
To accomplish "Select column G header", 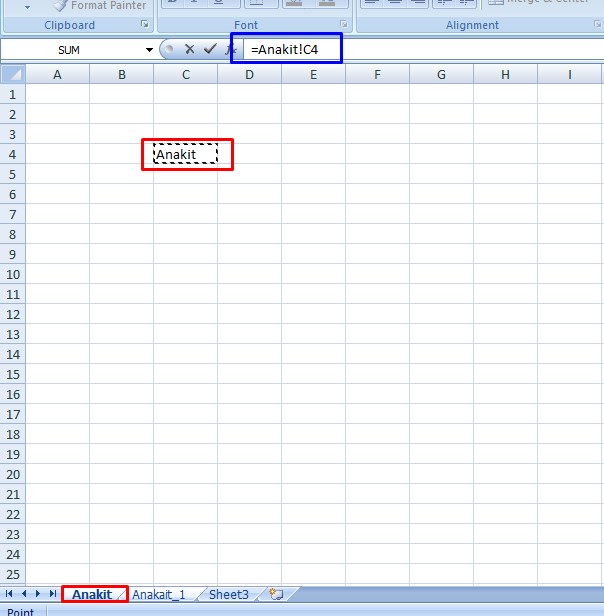I will tap(442, 75).
